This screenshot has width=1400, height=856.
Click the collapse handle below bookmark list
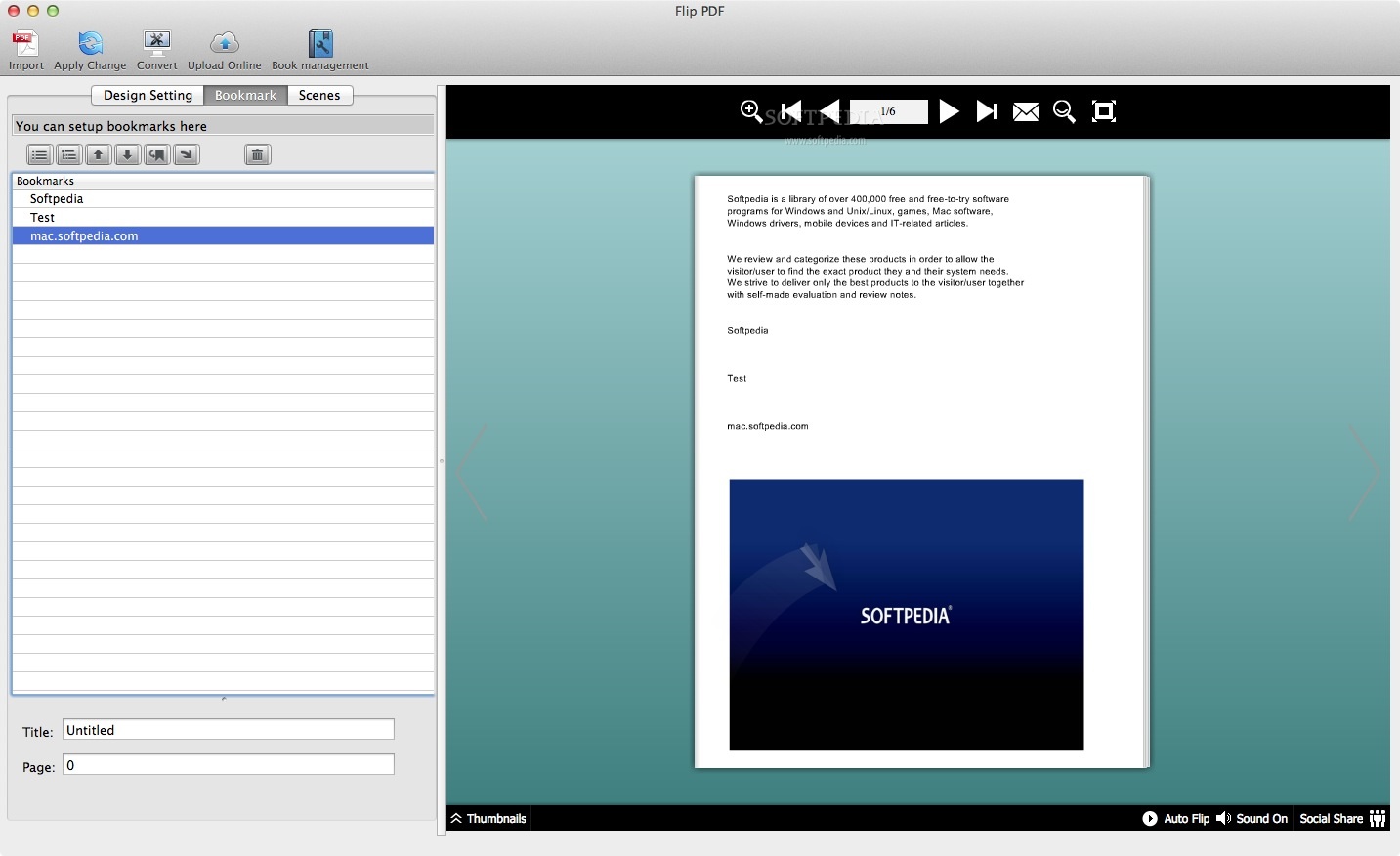[224, 699]
